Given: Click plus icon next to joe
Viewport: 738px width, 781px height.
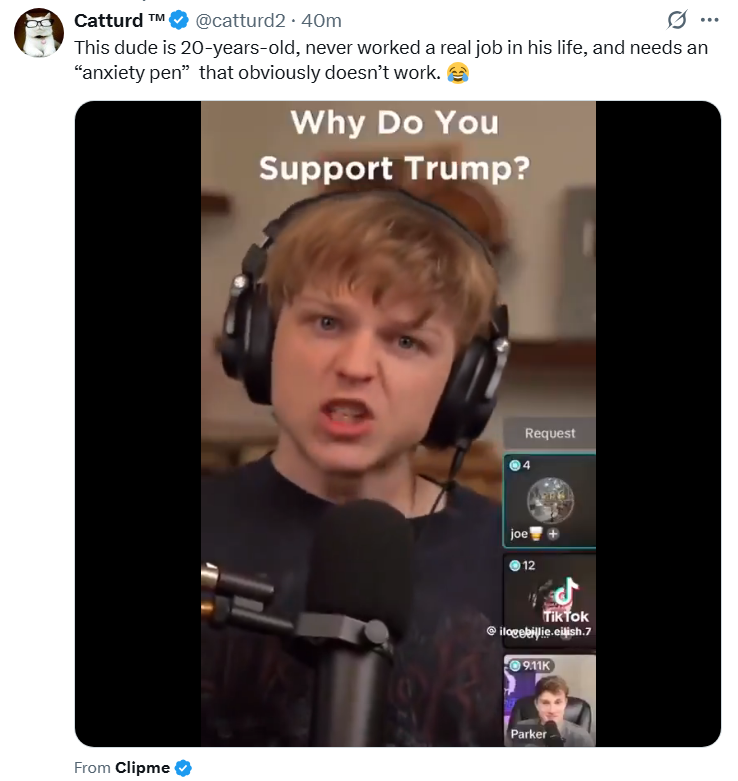Looking at the screenshot, I should pyautogui.click(x=553, y=534).
